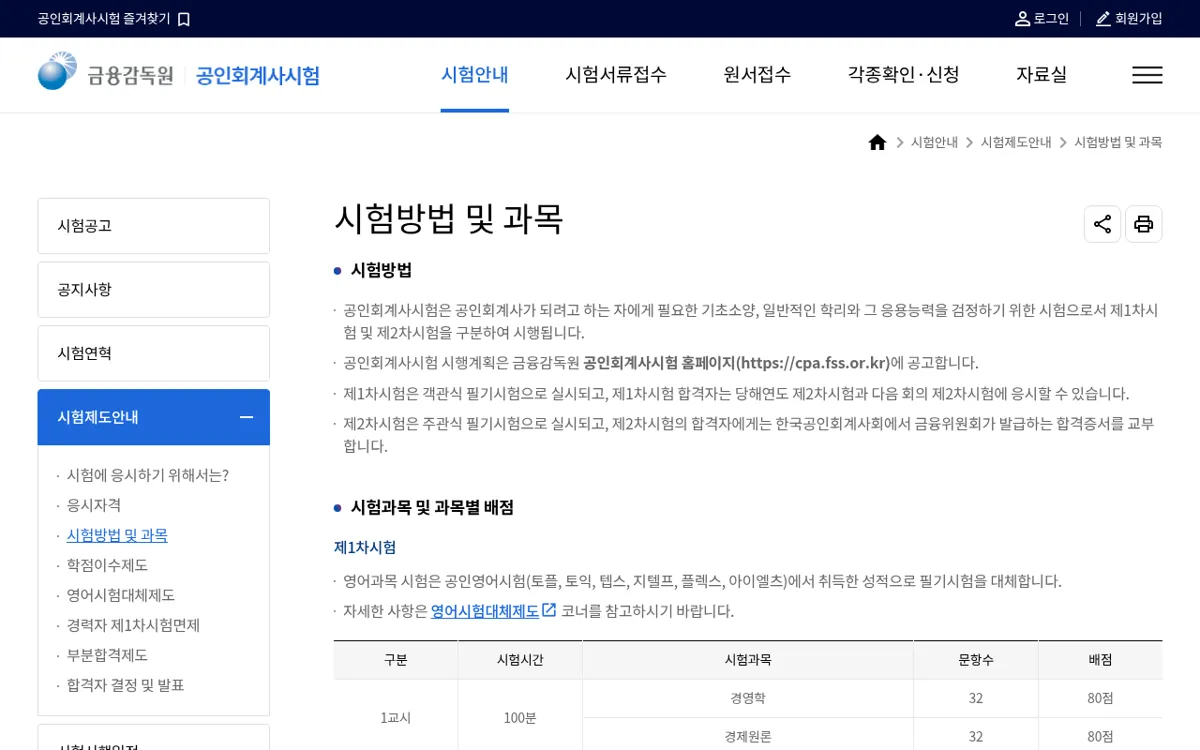Open the 시험서류접수 top menu
This screenshot has height=750, width=1200.
(616, 75)
